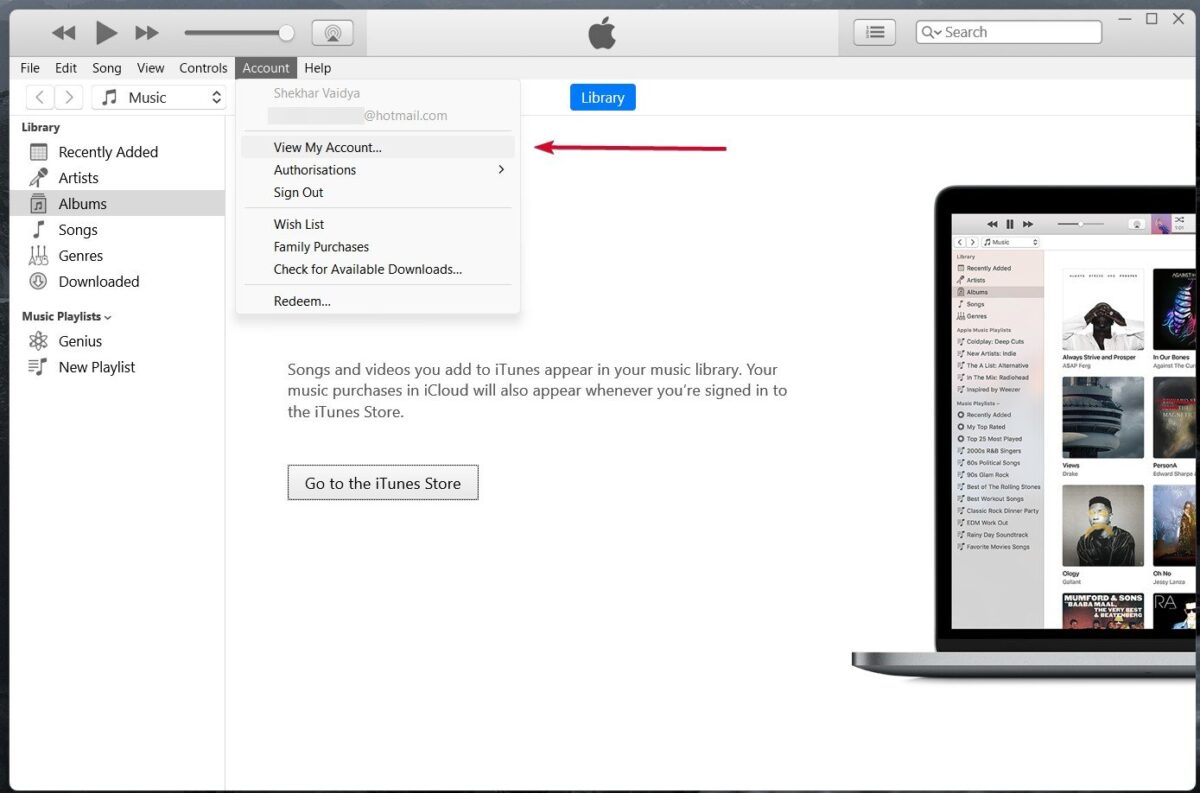Click the Go to the iTunes Store button

pyautogui.click(x=383, y=482)
